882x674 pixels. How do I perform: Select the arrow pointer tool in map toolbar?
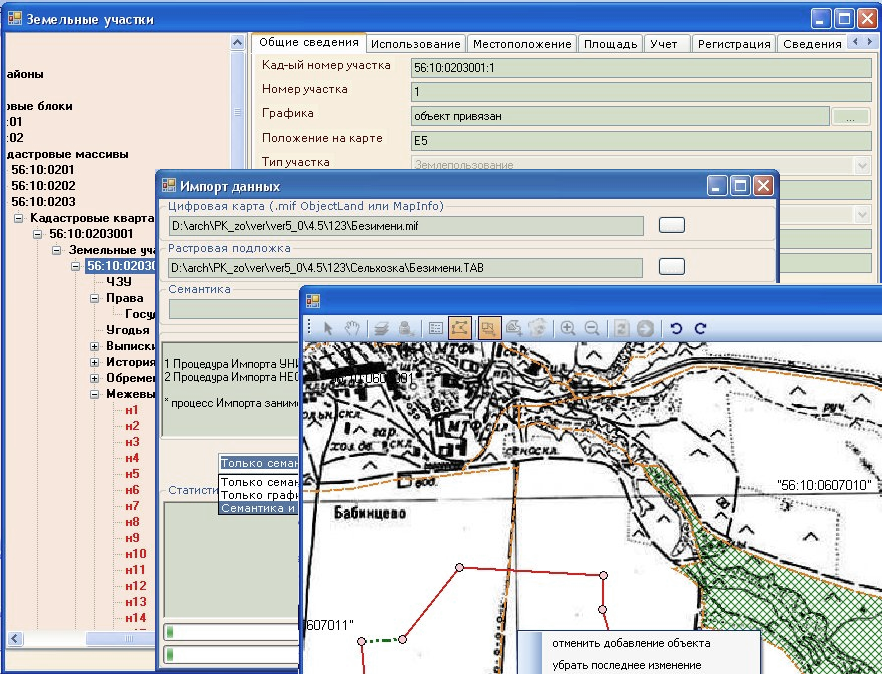tap(329, 327)
